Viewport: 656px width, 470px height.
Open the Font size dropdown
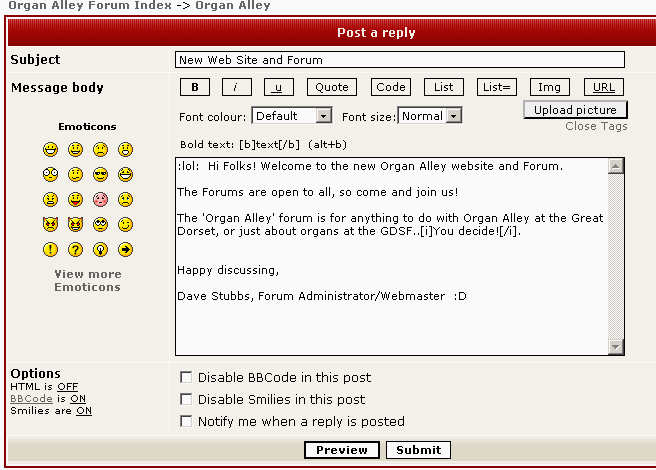pos(430,116)
